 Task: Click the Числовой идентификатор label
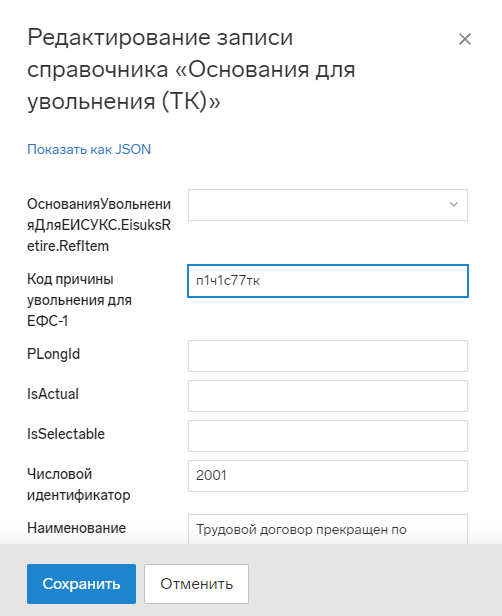79,484
